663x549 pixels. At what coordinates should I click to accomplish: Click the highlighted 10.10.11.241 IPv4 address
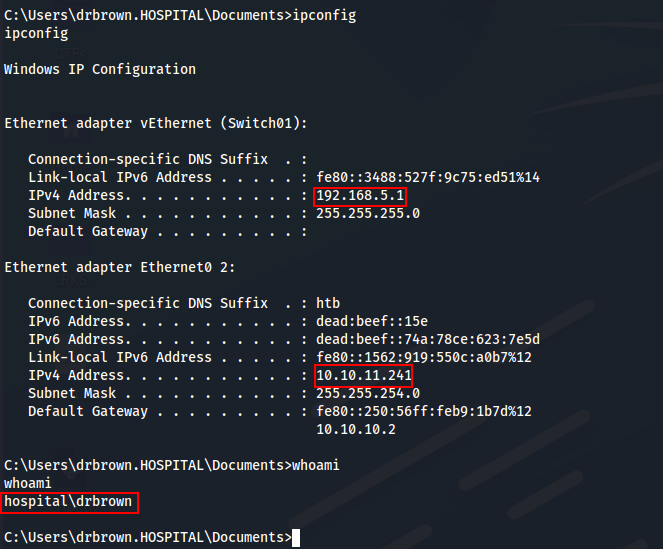coord(364,376)
